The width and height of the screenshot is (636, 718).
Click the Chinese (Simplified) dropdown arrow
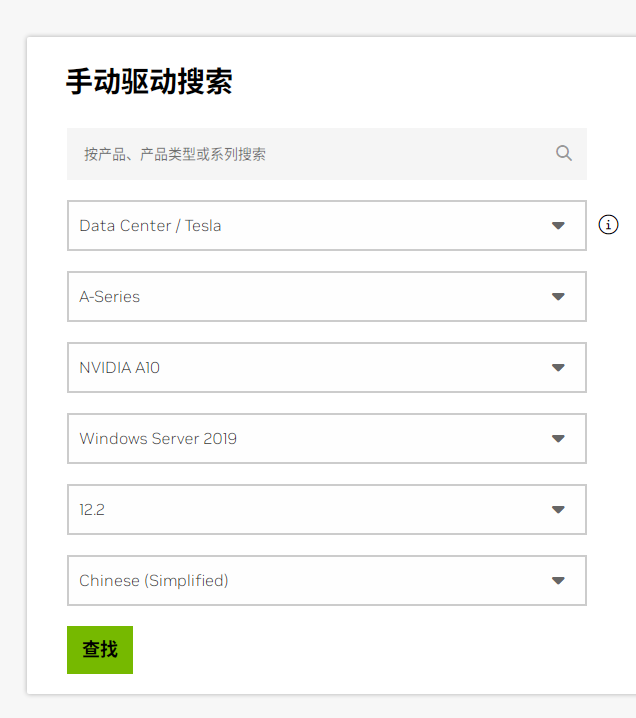click(x=558, y=581)
